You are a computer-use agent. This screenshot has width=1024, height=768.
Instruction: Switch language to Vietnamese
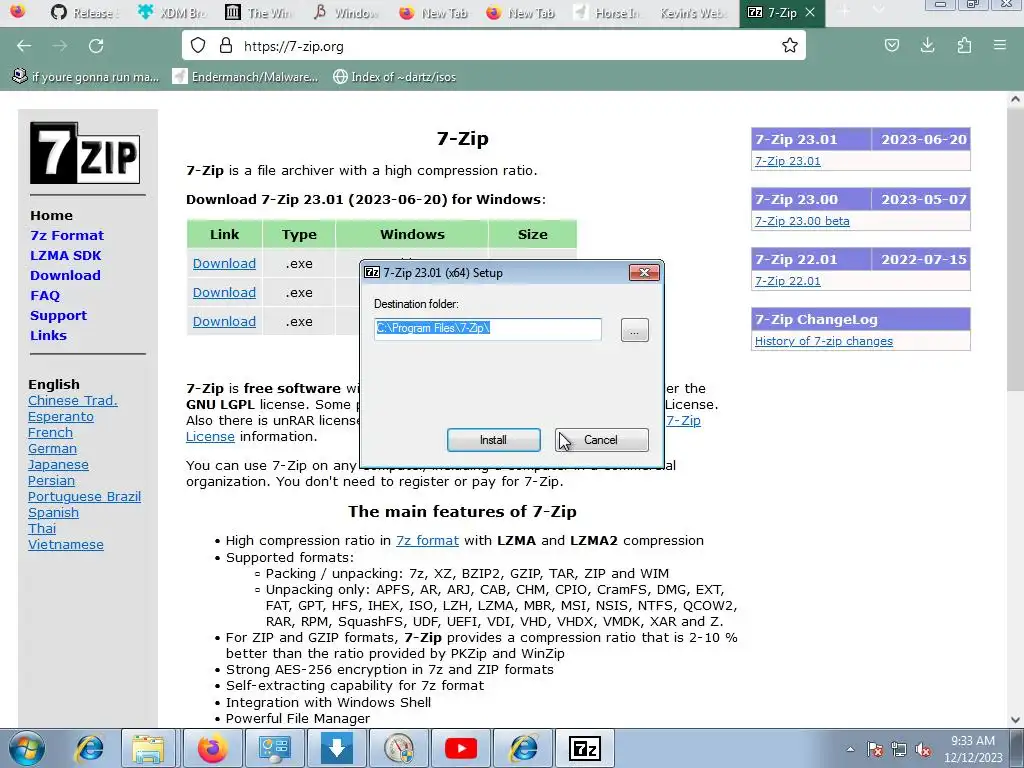point(65,545)
